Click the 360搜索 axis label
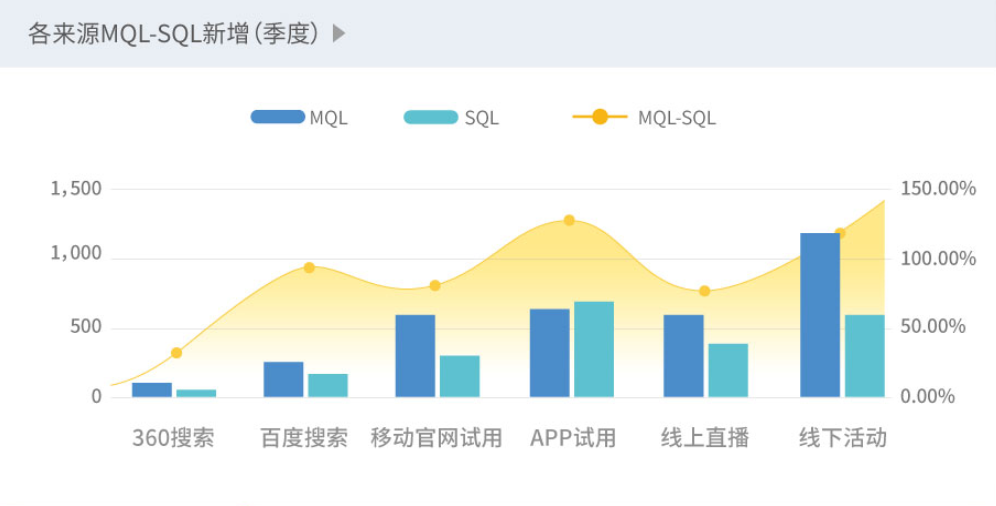Screen dimensions: 996x506 click(173, 438)
